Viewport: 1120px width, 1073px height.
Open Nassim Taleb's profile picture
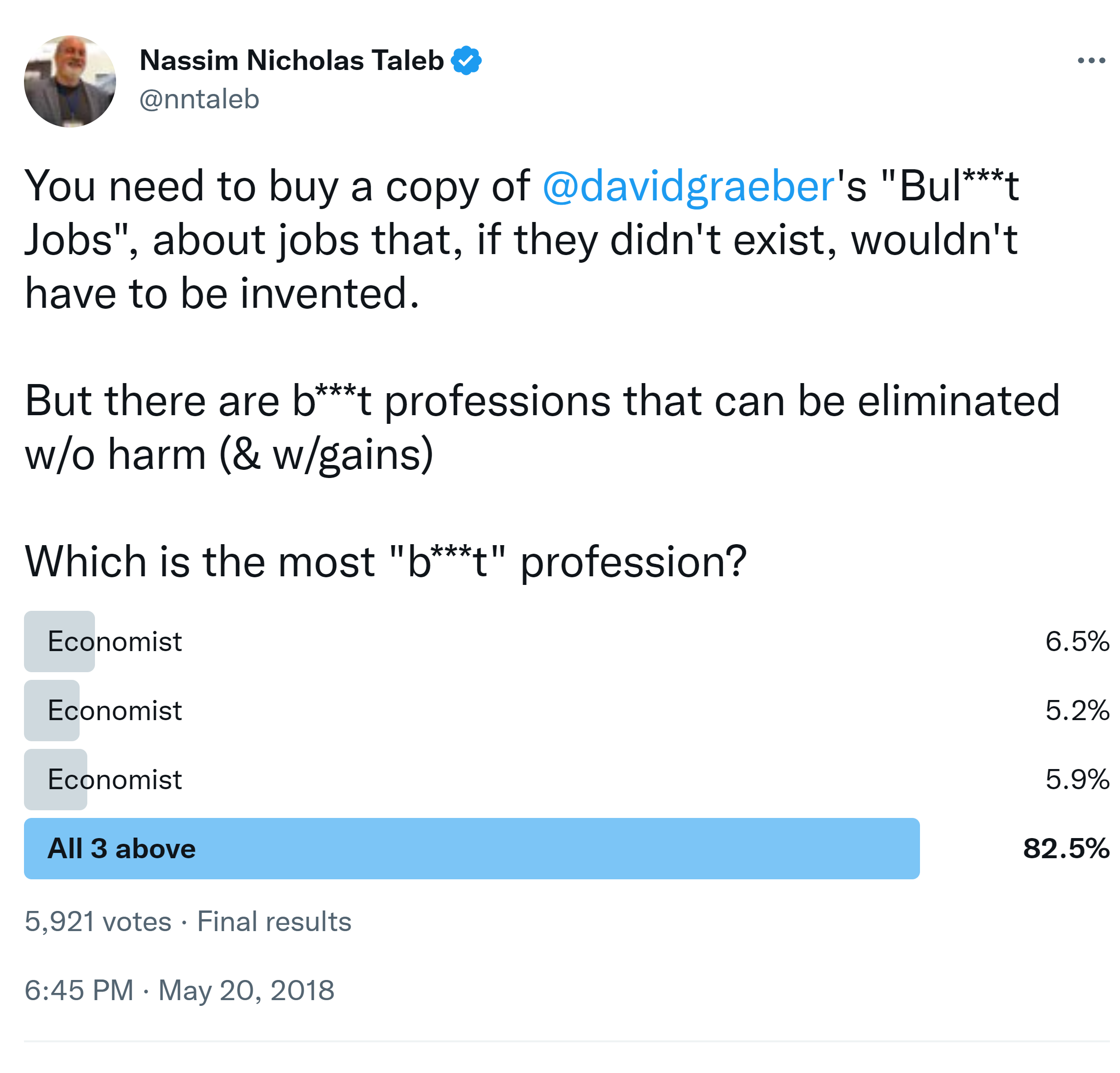click(x=70, y=81)
